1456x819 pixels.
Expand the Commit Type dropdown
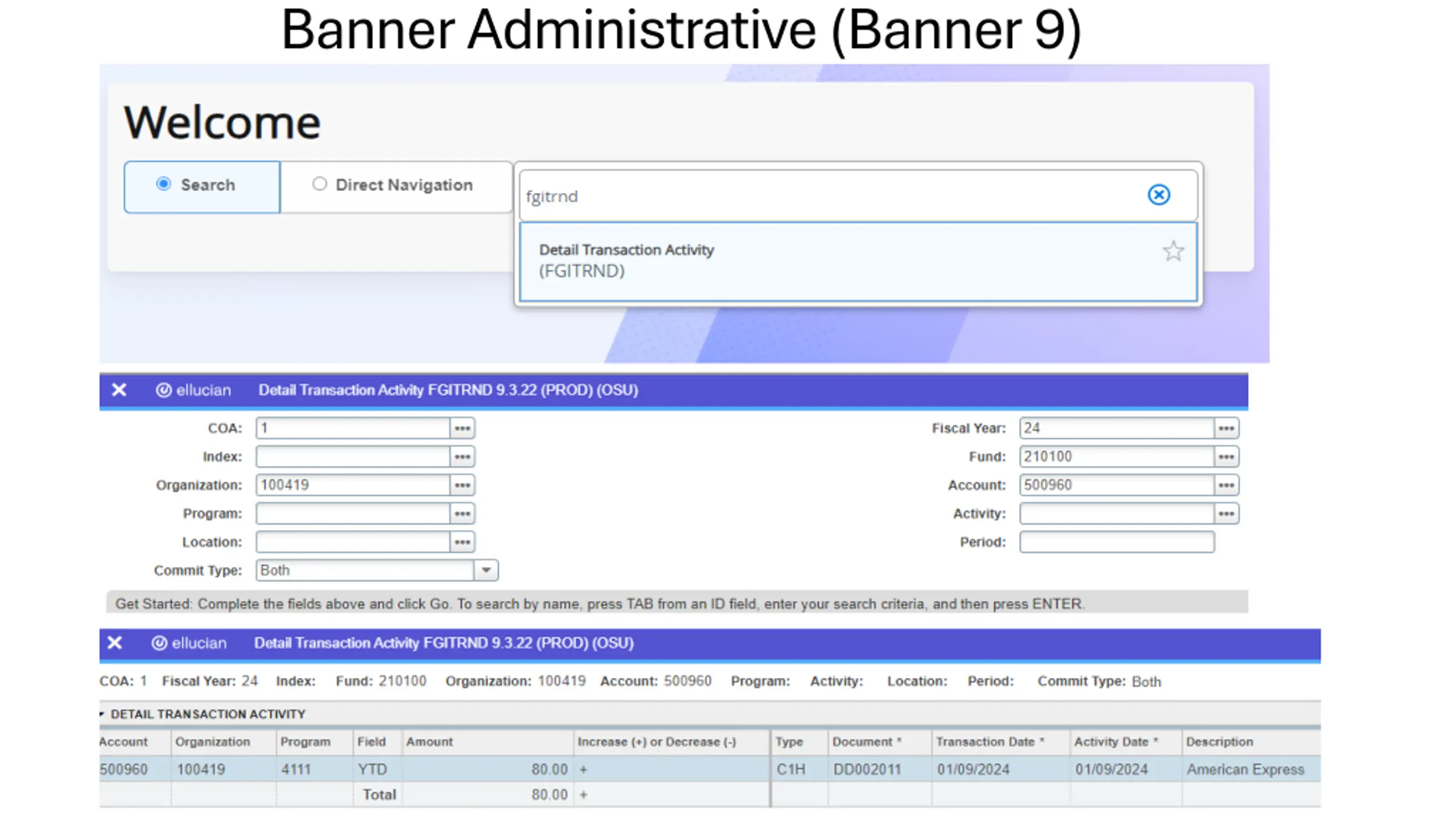tap(486, 570)
